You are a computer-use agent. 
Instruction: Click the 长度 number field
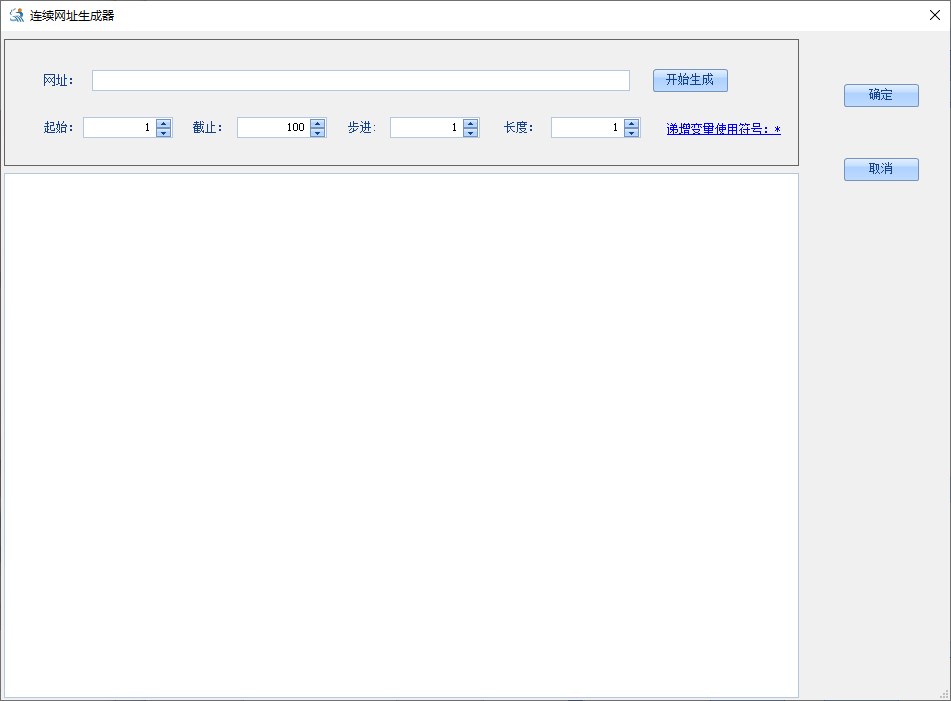point(586,128)
